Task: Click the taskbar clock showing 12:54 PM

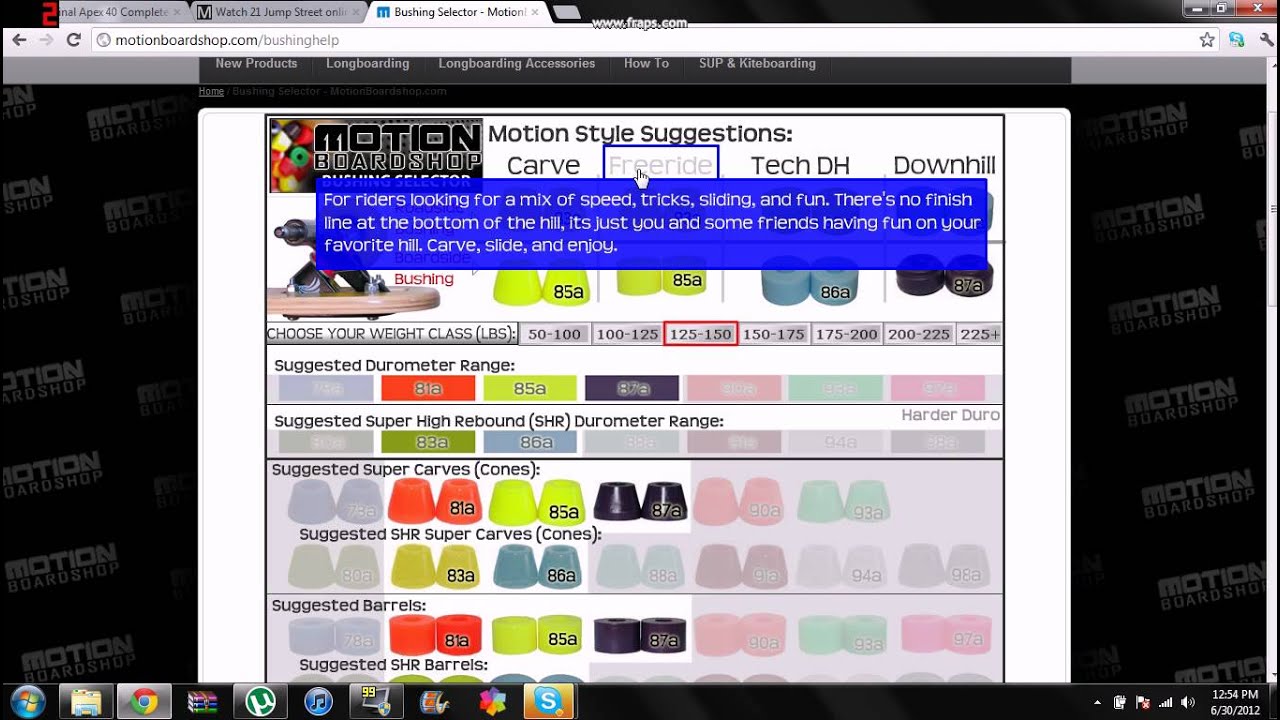Action: point(1235,702)
